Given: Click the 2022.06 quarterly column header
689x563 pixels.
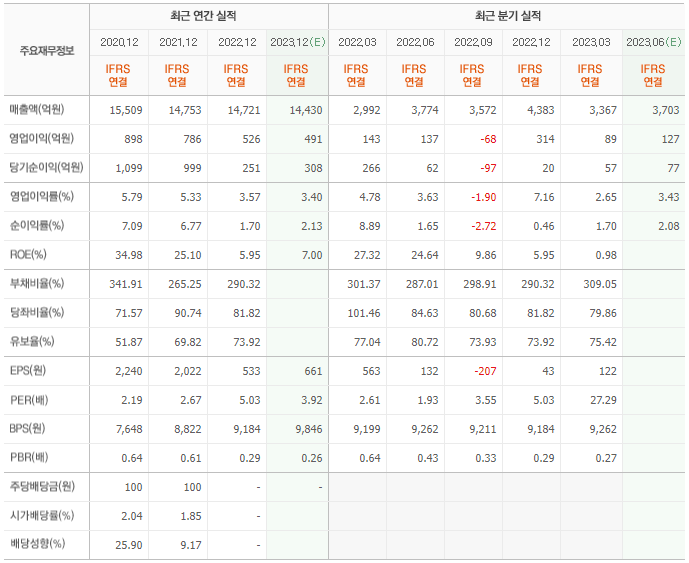Looking at the screenshot, I should coord(415,42).
